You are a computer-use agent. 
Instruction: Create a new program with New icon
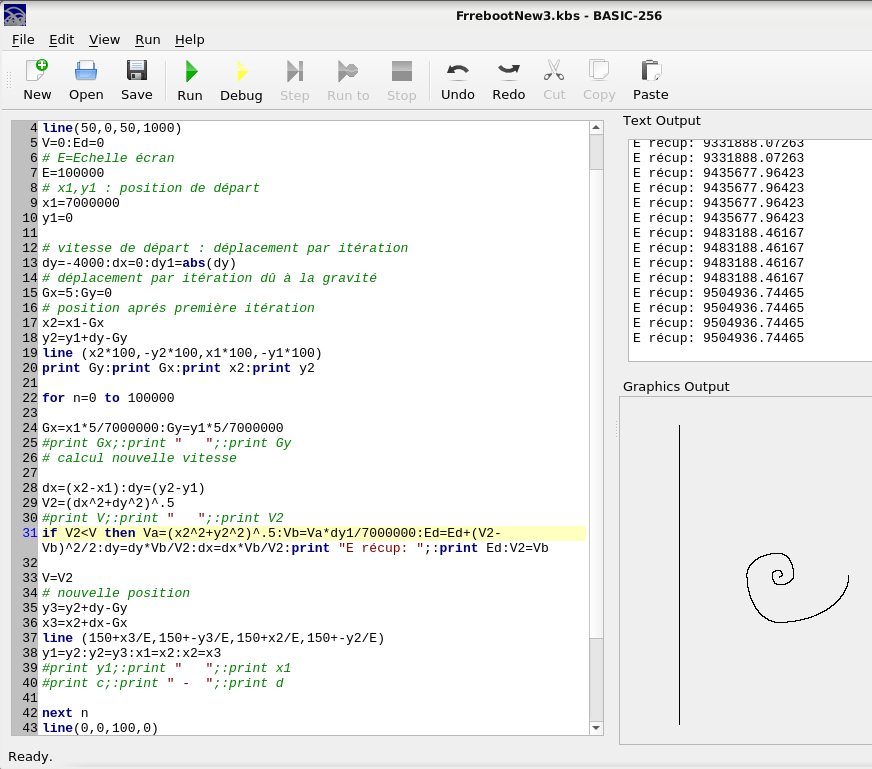[37, 80]
